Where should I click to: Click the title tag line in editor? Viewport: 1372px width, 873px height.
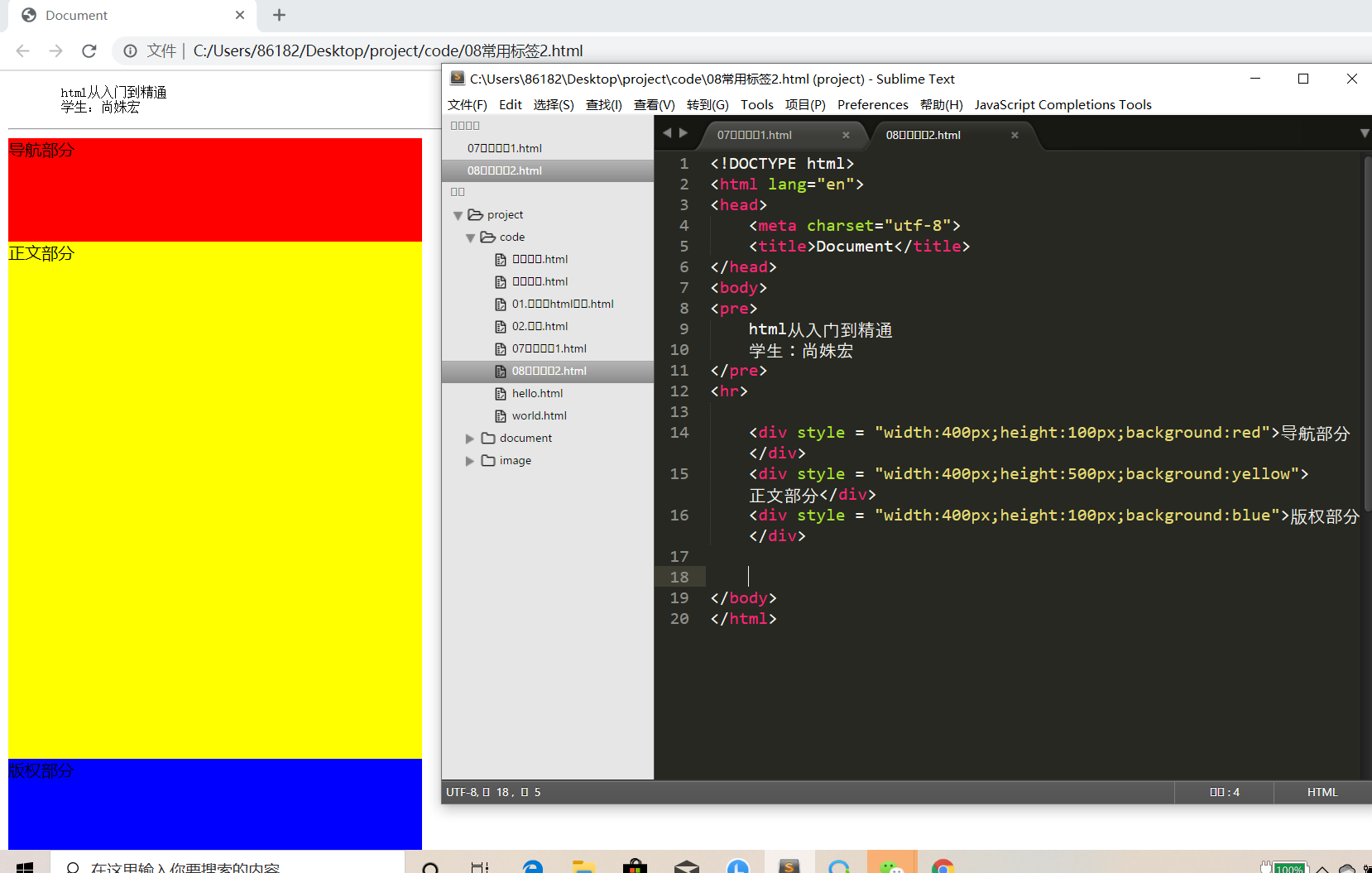click(x=859, y=246)
